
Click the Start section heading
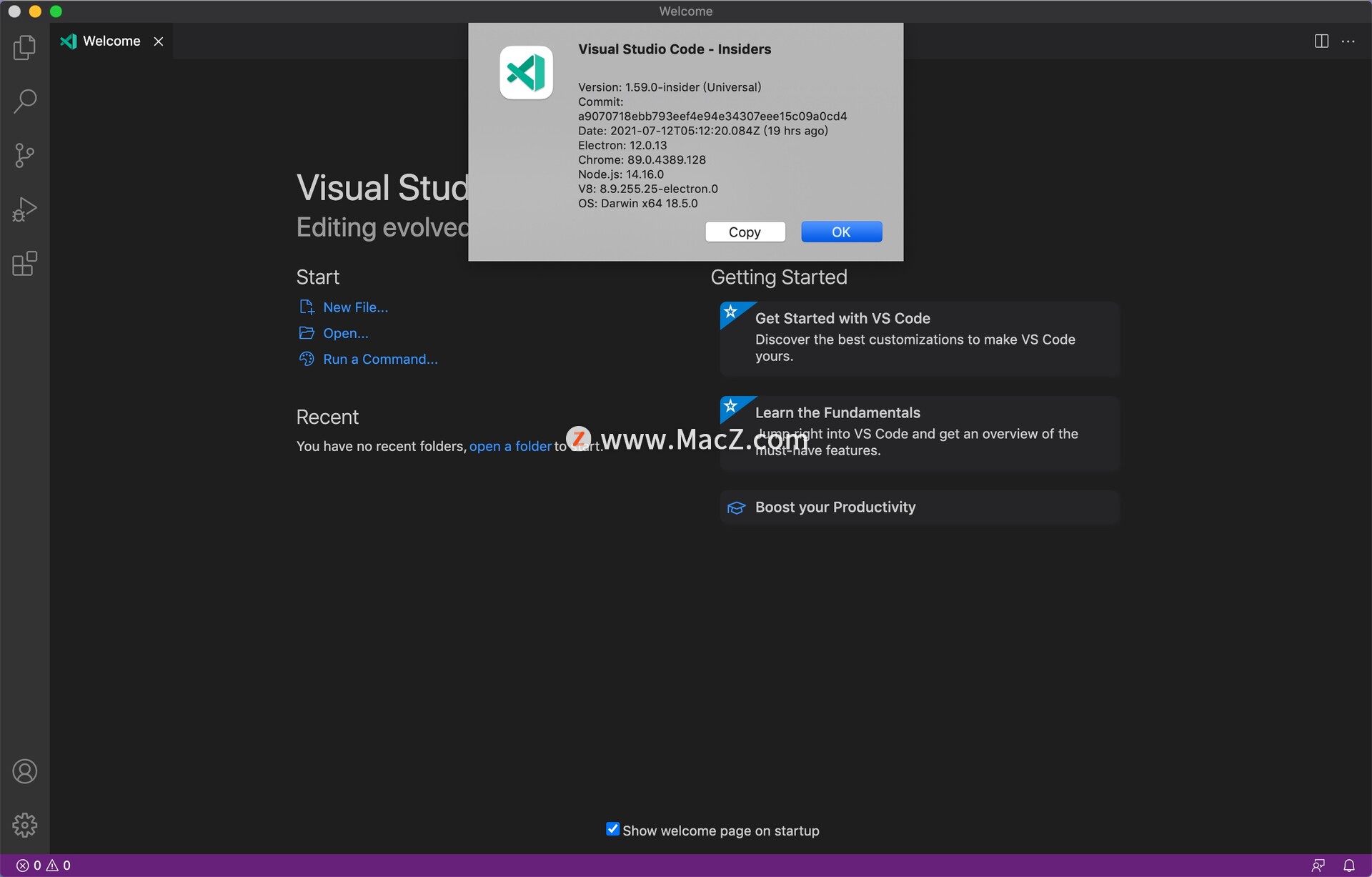pyautogui.click(x=318, y=277)
